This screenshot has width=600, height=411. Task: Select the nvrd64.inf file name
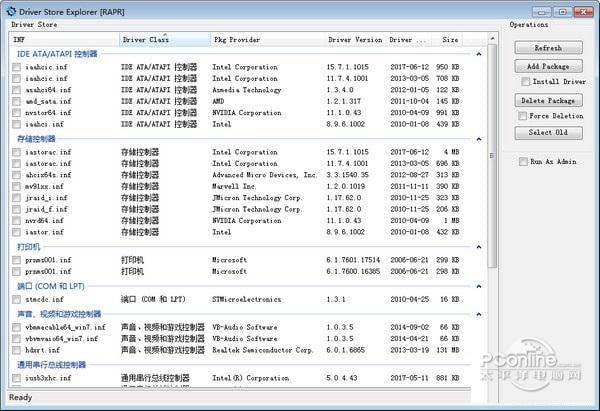click(x=44, y=221)
